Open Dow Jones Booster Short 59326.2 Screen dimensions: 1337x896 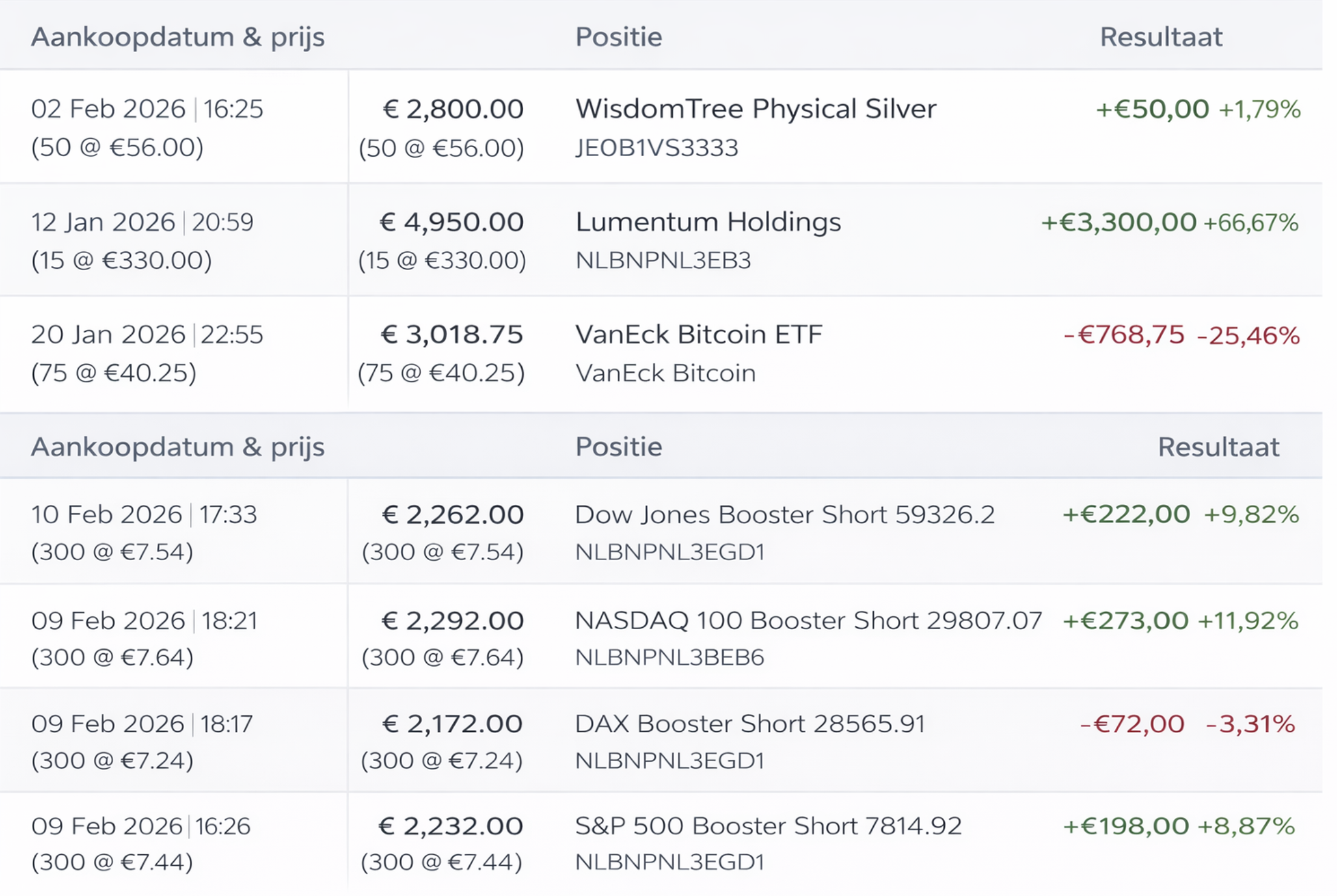pyautogui.click(x=784, y=515)
